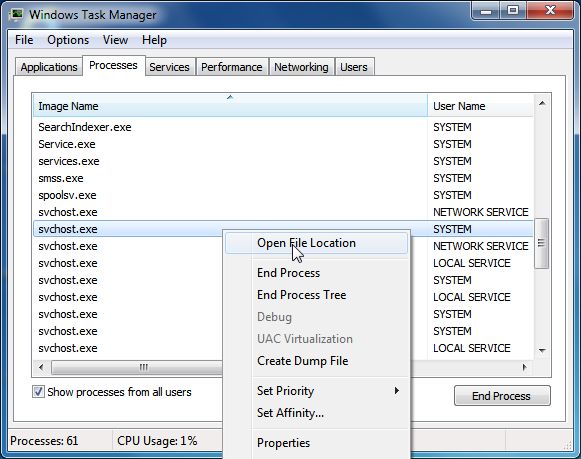Open the File menu
This screenshot has height=459, width=581.
click(24, 40)
